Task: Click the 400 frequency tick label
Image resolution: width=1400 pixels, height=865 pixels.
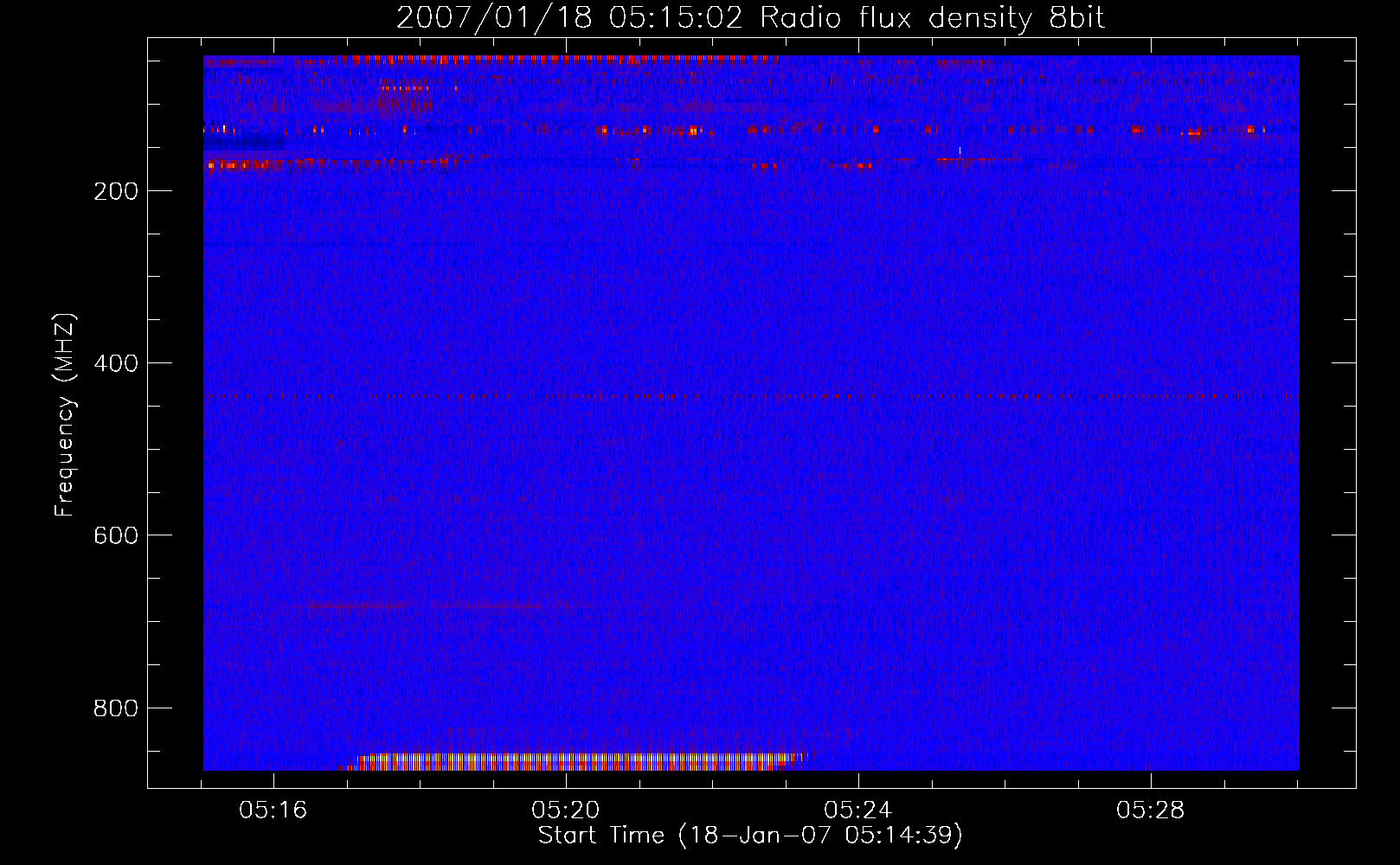Action: coord(116,363)
